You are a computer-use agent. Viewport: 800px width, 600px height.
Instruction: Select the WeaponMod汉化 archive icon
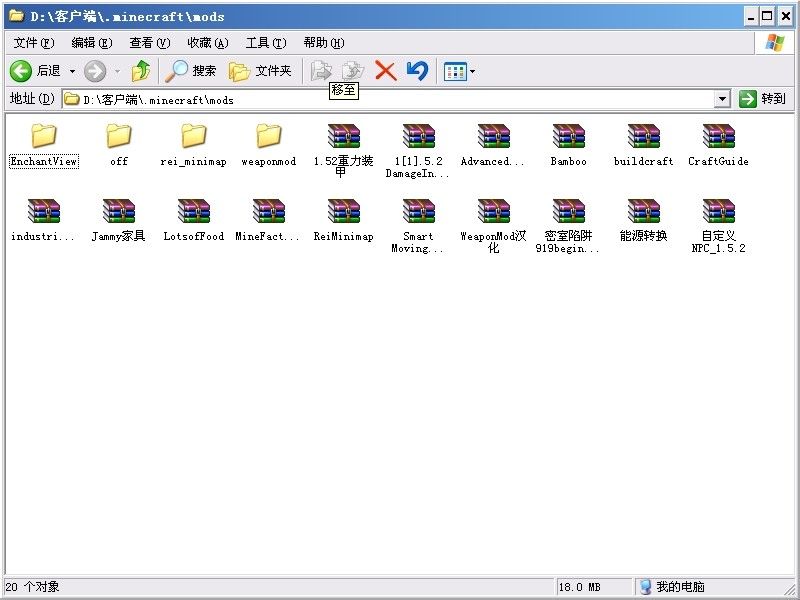pos(494,211)
